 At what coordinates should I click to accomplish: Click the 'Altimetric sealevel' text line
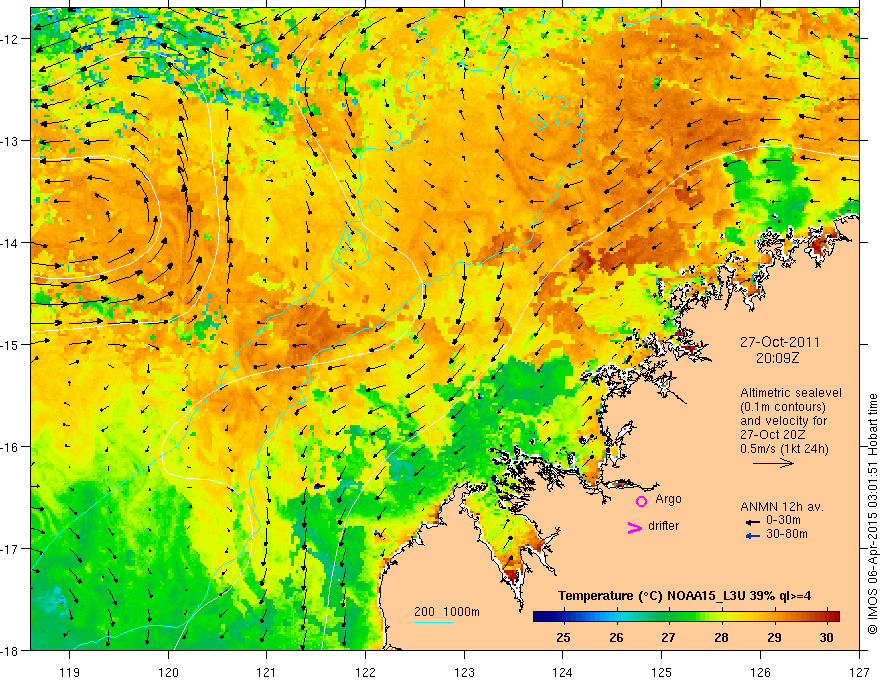pos(791,393)
